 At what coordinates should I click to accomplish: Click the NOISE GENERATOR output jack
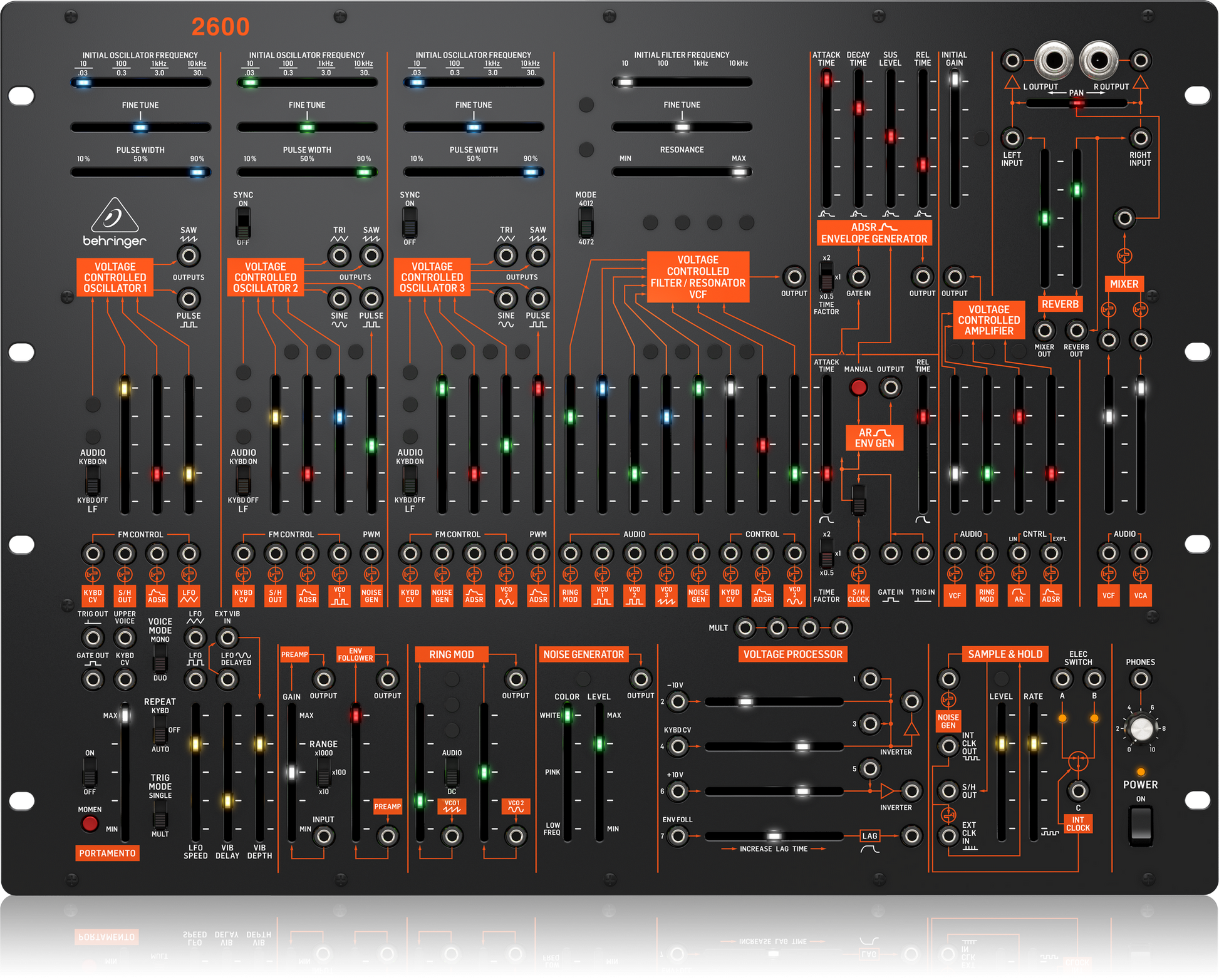pos(640,679)
